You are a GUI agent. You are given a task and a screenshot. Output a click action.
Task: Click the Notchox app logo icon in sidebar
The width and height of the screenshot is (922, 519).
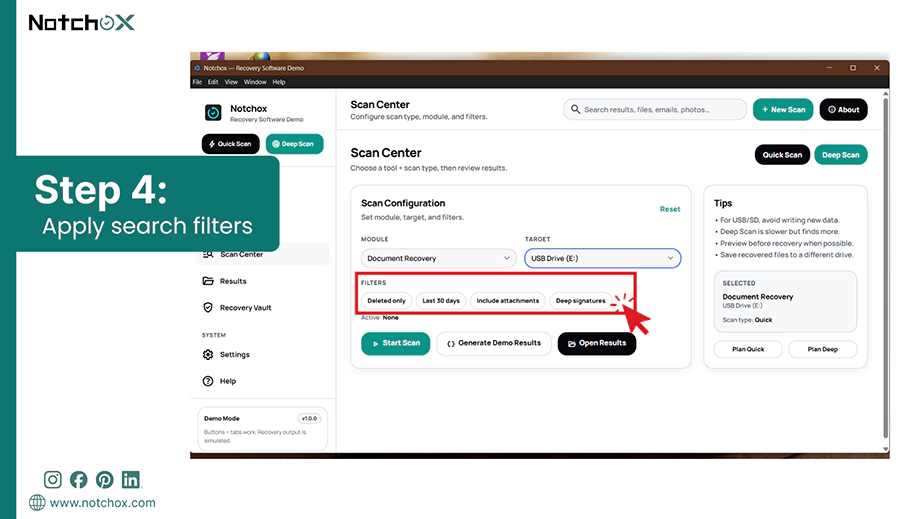[213, 112]
